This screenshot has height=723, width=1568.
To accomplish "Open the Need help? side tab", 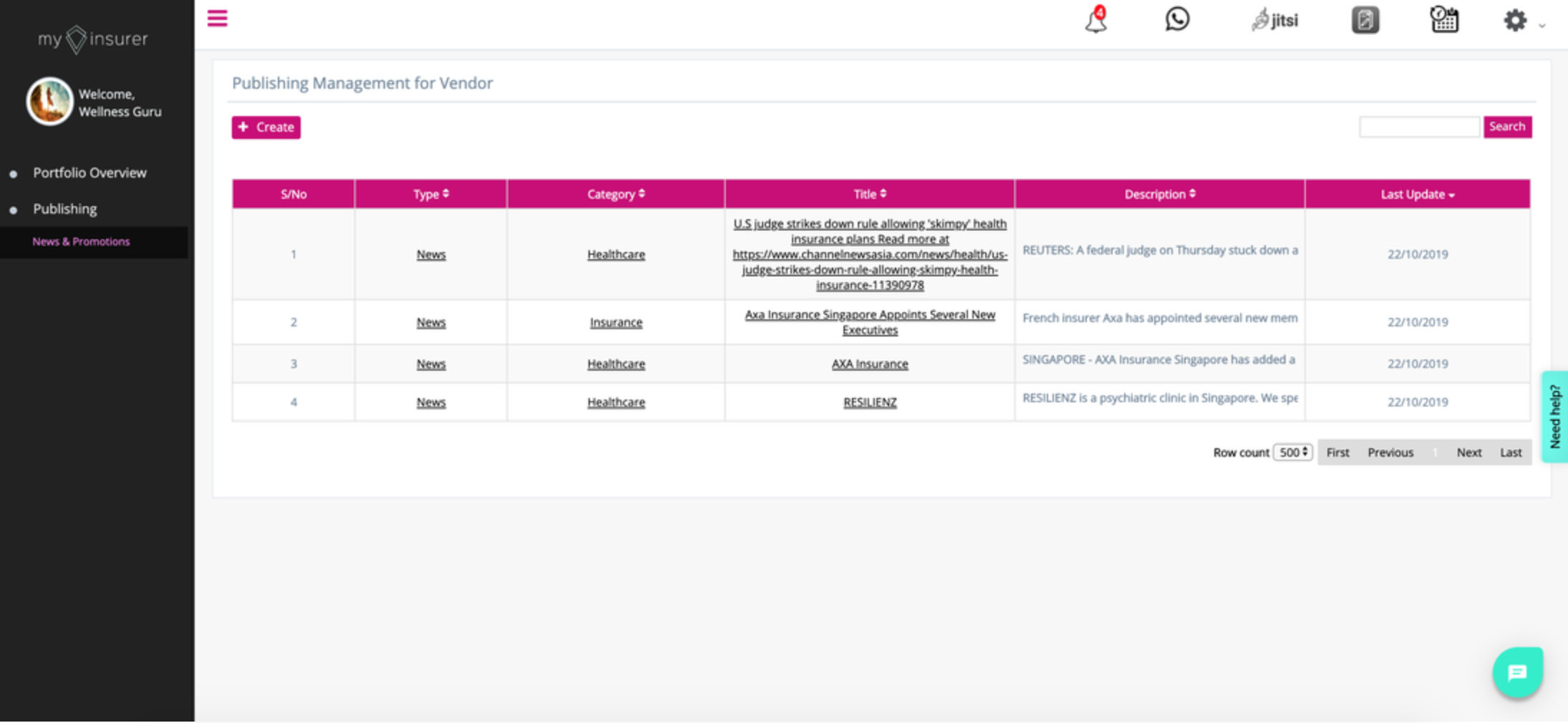I will 1554,417.
